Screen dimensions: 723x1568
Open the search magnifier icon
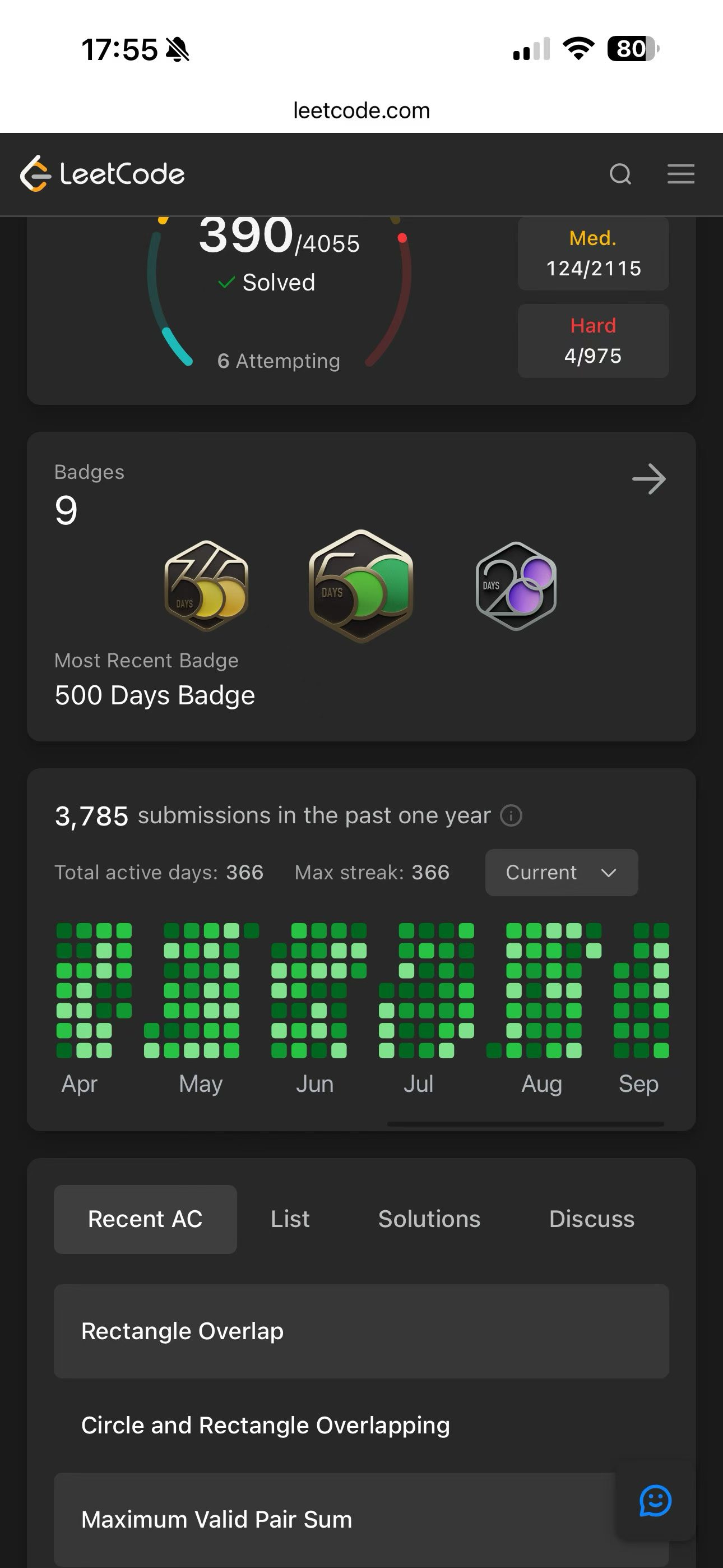[x=620, y=174]
